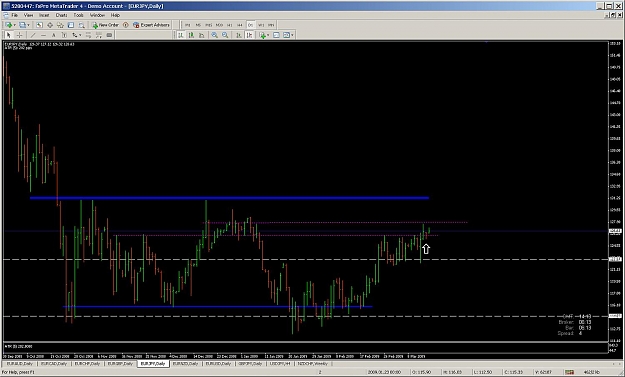Screen dimensions: 625x377
Task: Toggle the Expert Advisors button
Action: pos(151,25)
